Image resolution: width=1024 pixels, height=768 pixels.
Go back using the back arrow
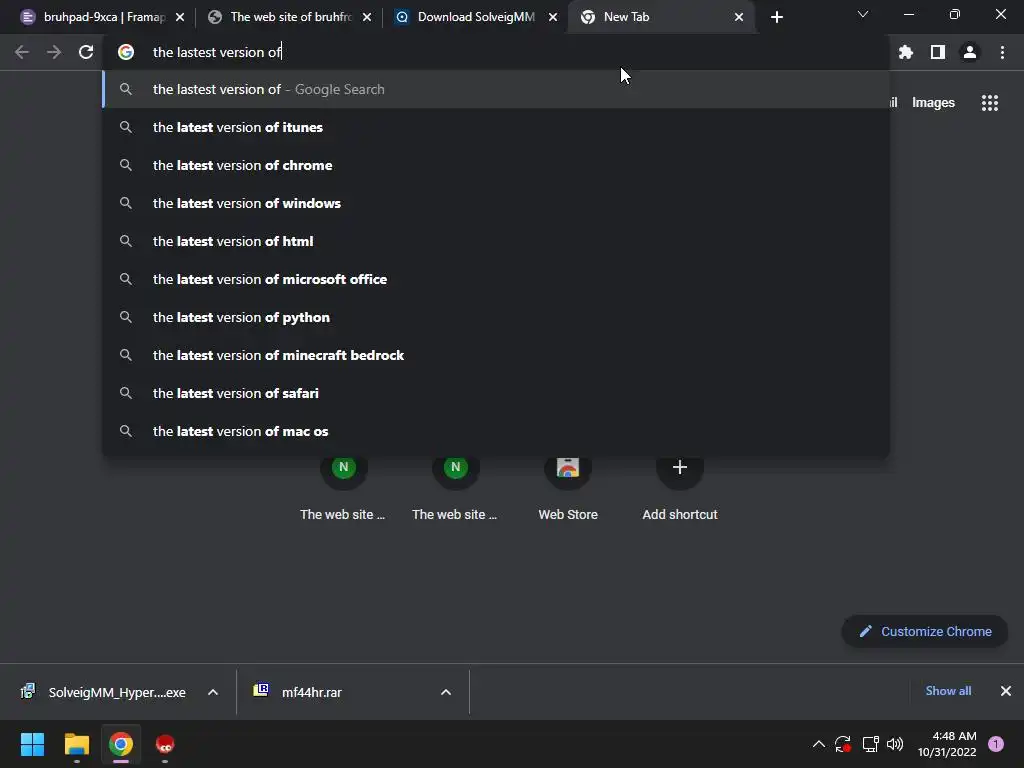pos(22,52)
